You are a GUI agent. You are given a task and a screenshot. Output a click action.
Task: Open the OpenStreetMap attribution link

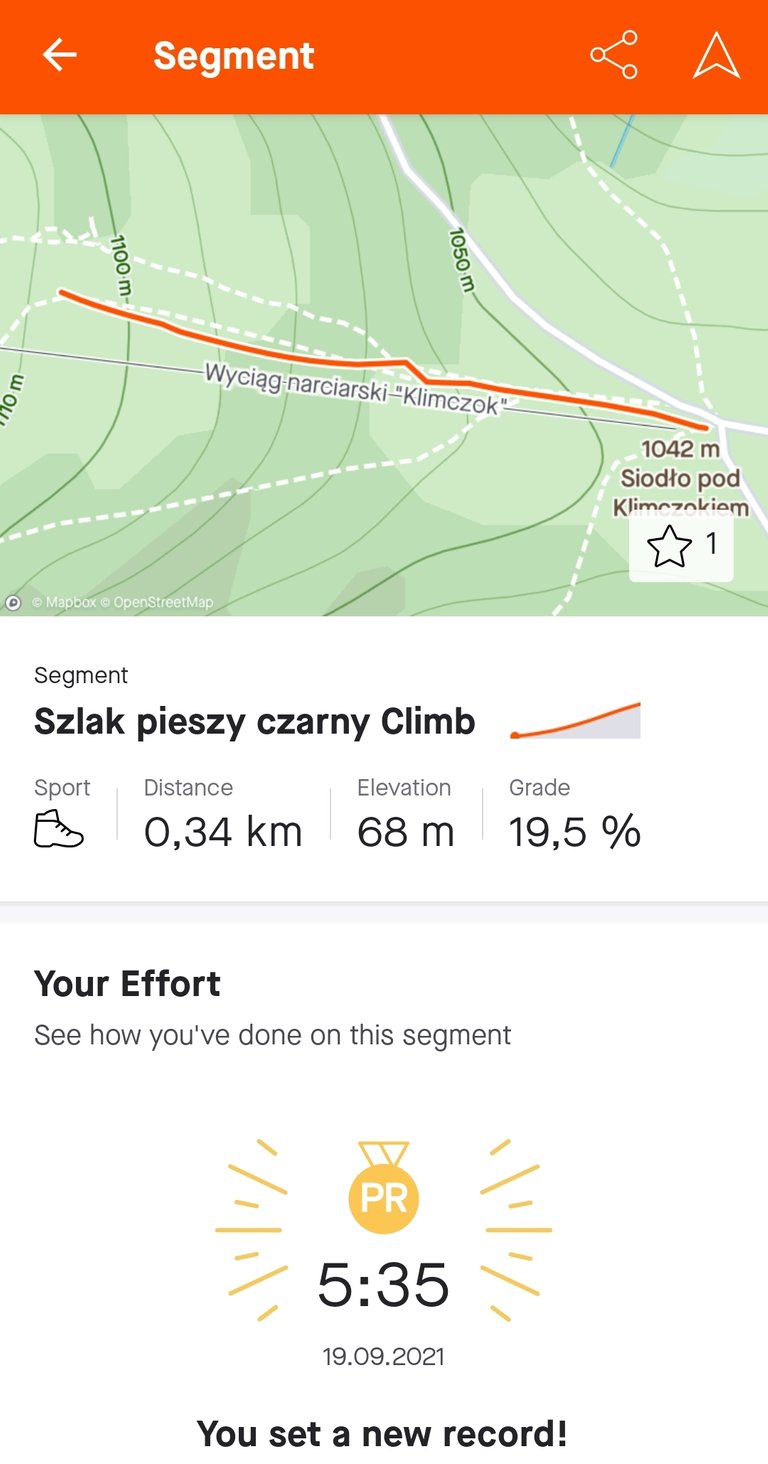click(x=163, y=602)
